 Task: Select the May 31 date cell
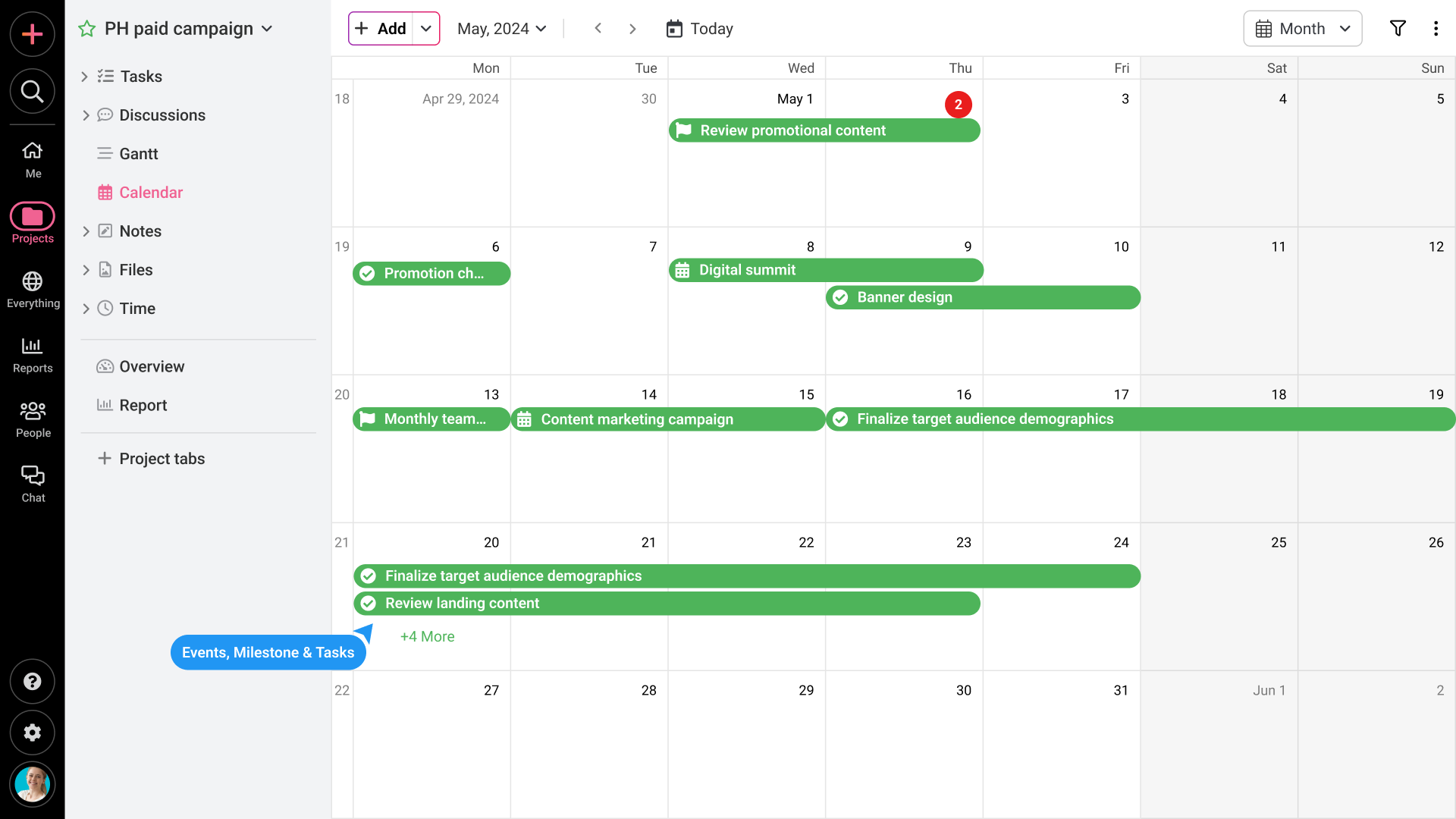tap(1062, 744)
